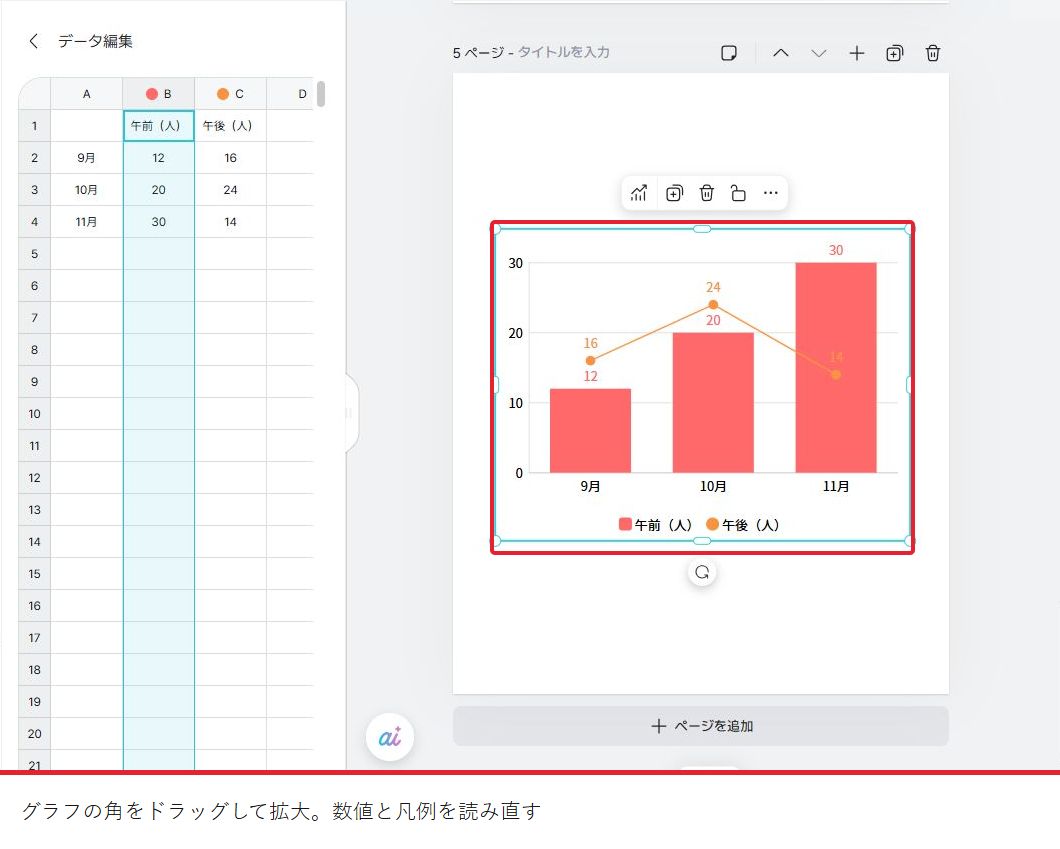Select row header 1
This screenshot has width=1060, height=849.
tap(34, 126)
